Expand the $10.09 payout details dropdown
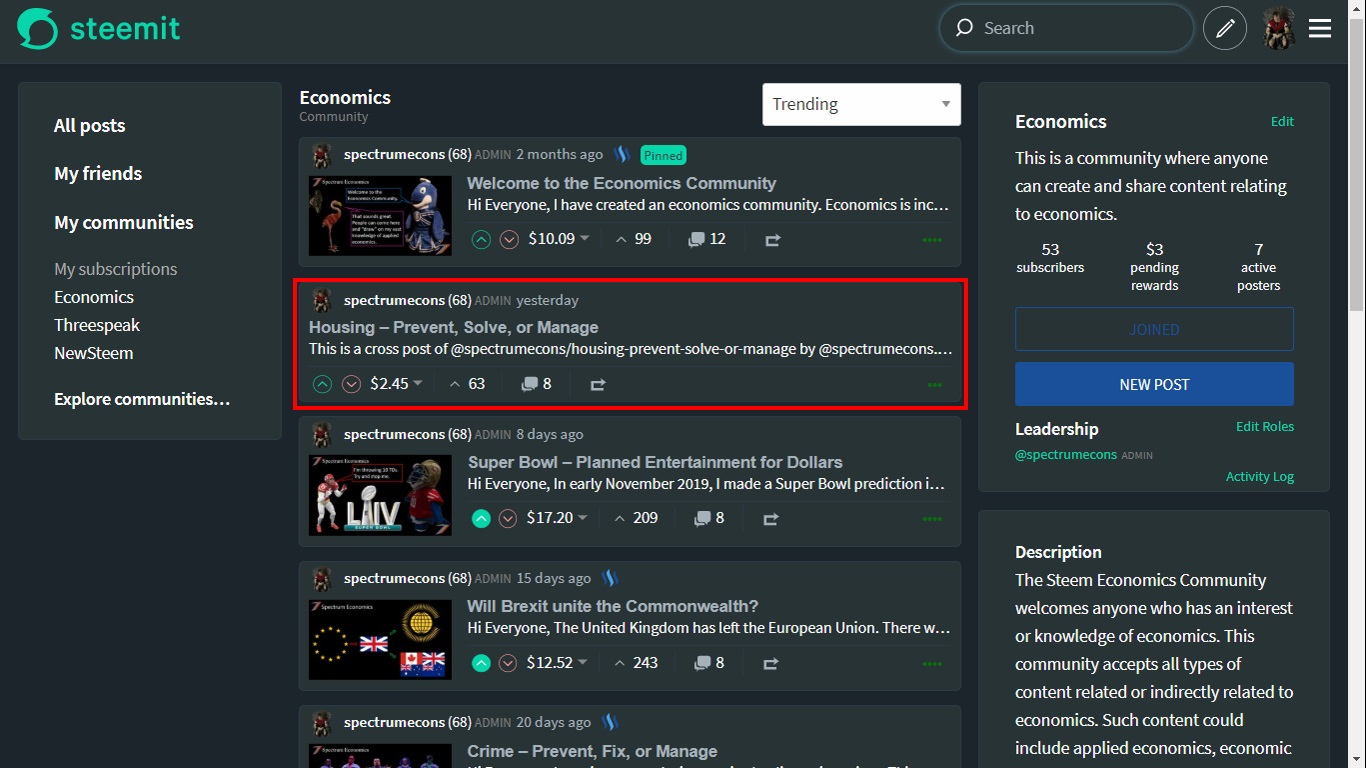Screen dimensions: 1366x768 [x=585, y=239]
